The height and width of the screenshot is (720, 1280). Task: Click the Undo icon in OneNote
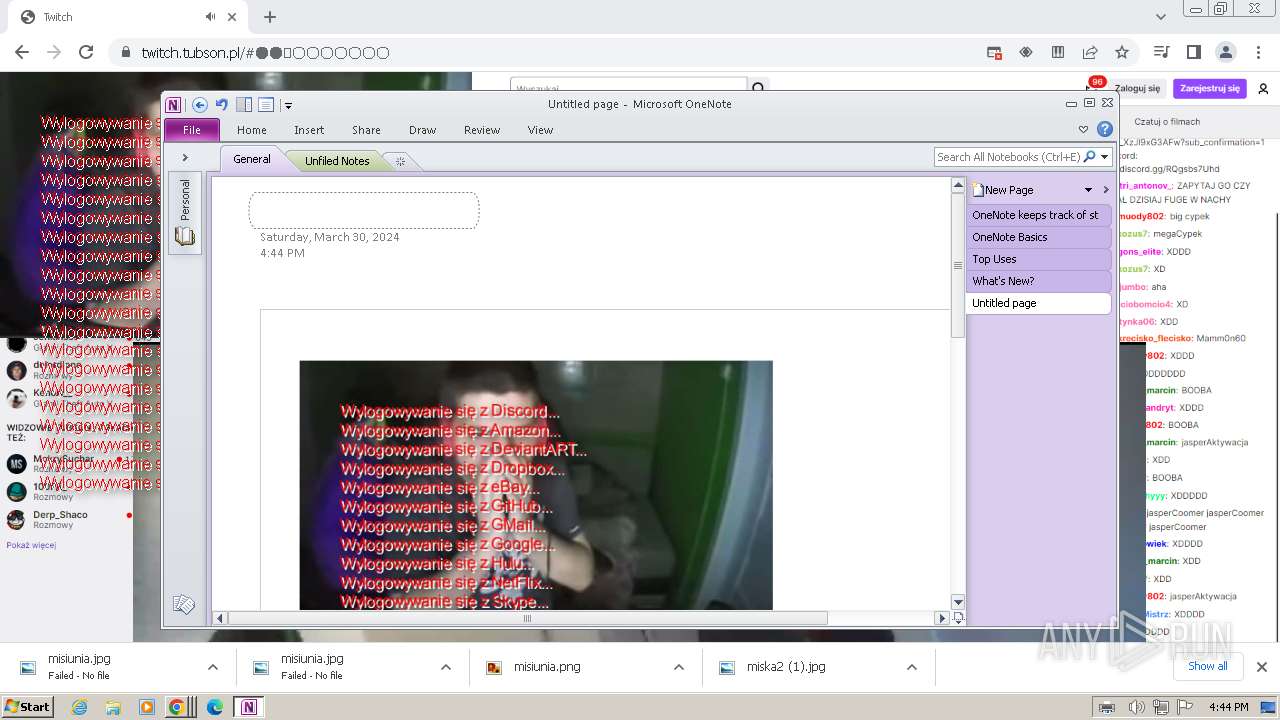point(222,104)
